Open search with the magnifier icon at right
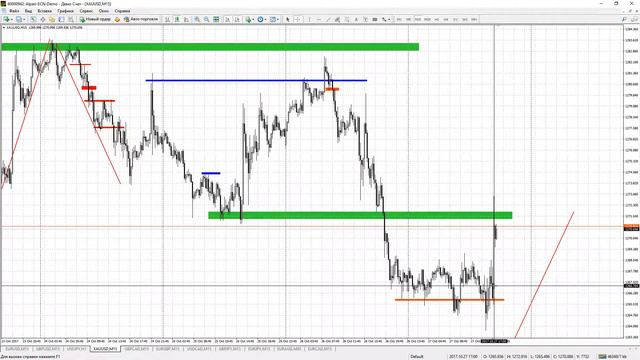640x360 pixels. click(624, 19)
